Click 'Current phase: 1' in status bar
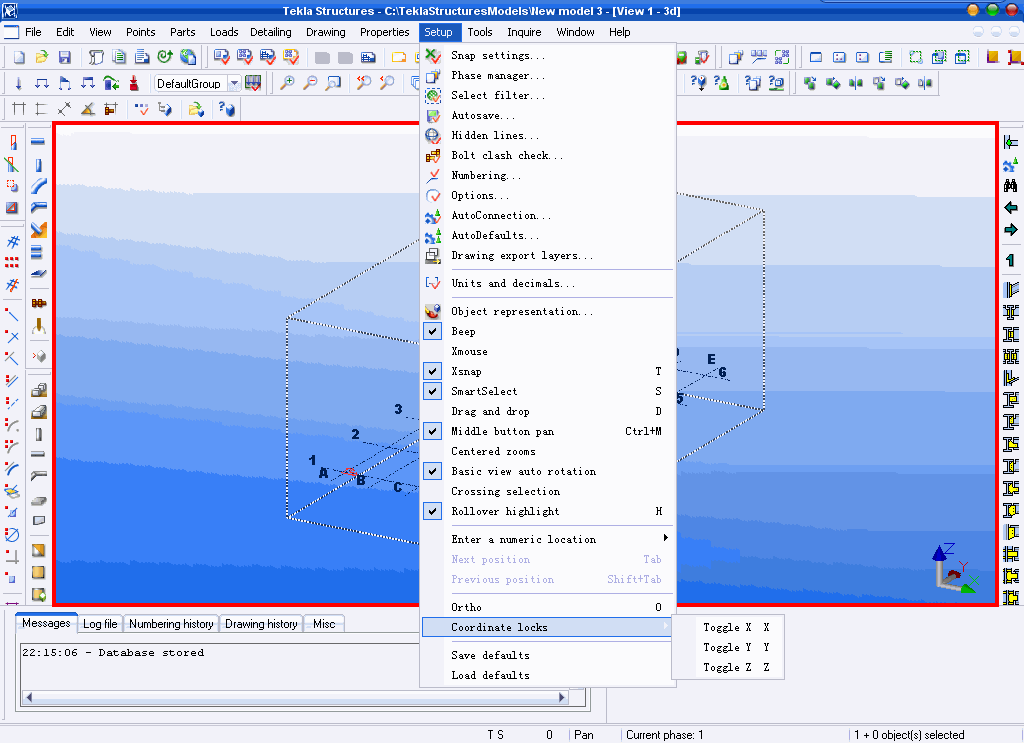 click(665, 735)
